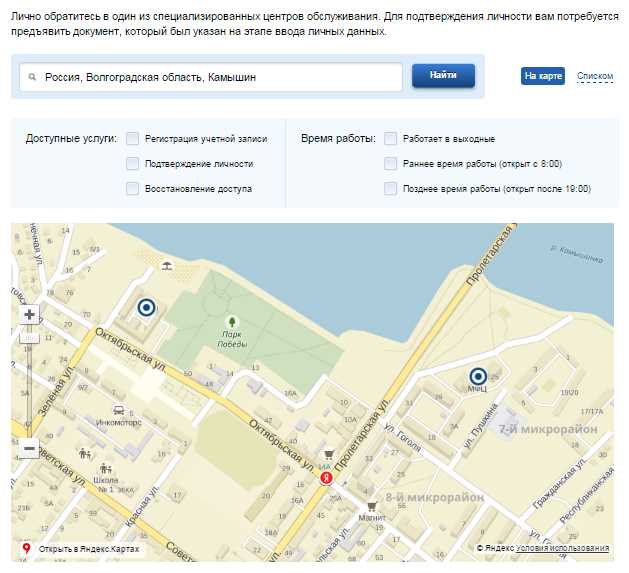Click the Парк Победы tree icon
The height and width of the screenshot is (573, 629).
pos(232,322)
